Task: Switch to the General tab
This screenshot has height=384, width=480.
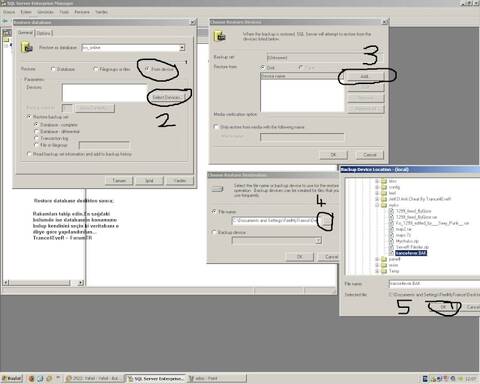Action: pos(25,32)
